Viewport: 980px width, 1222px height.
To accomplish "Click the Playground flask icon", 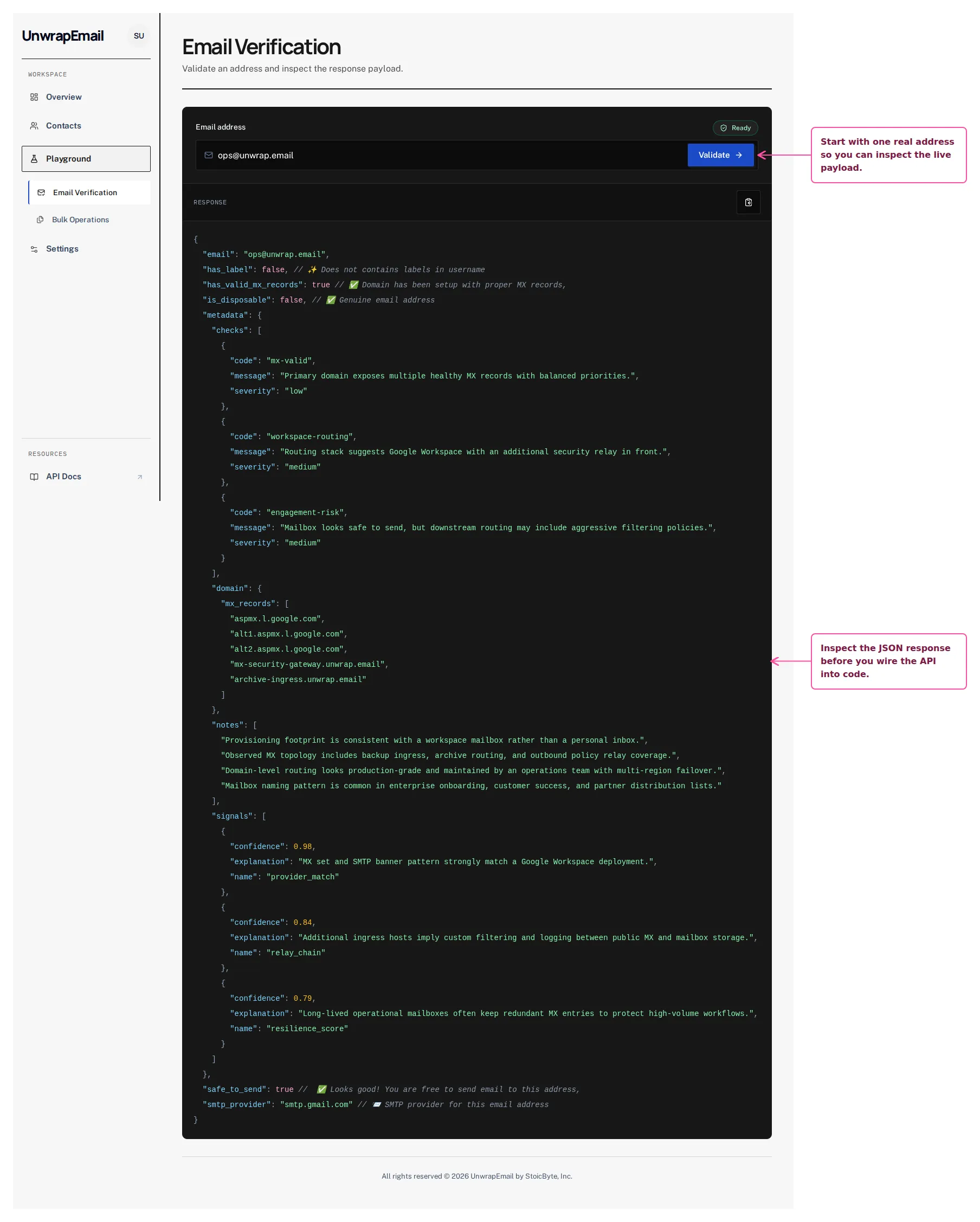I will pyautogui.click(x=34, y=159).
